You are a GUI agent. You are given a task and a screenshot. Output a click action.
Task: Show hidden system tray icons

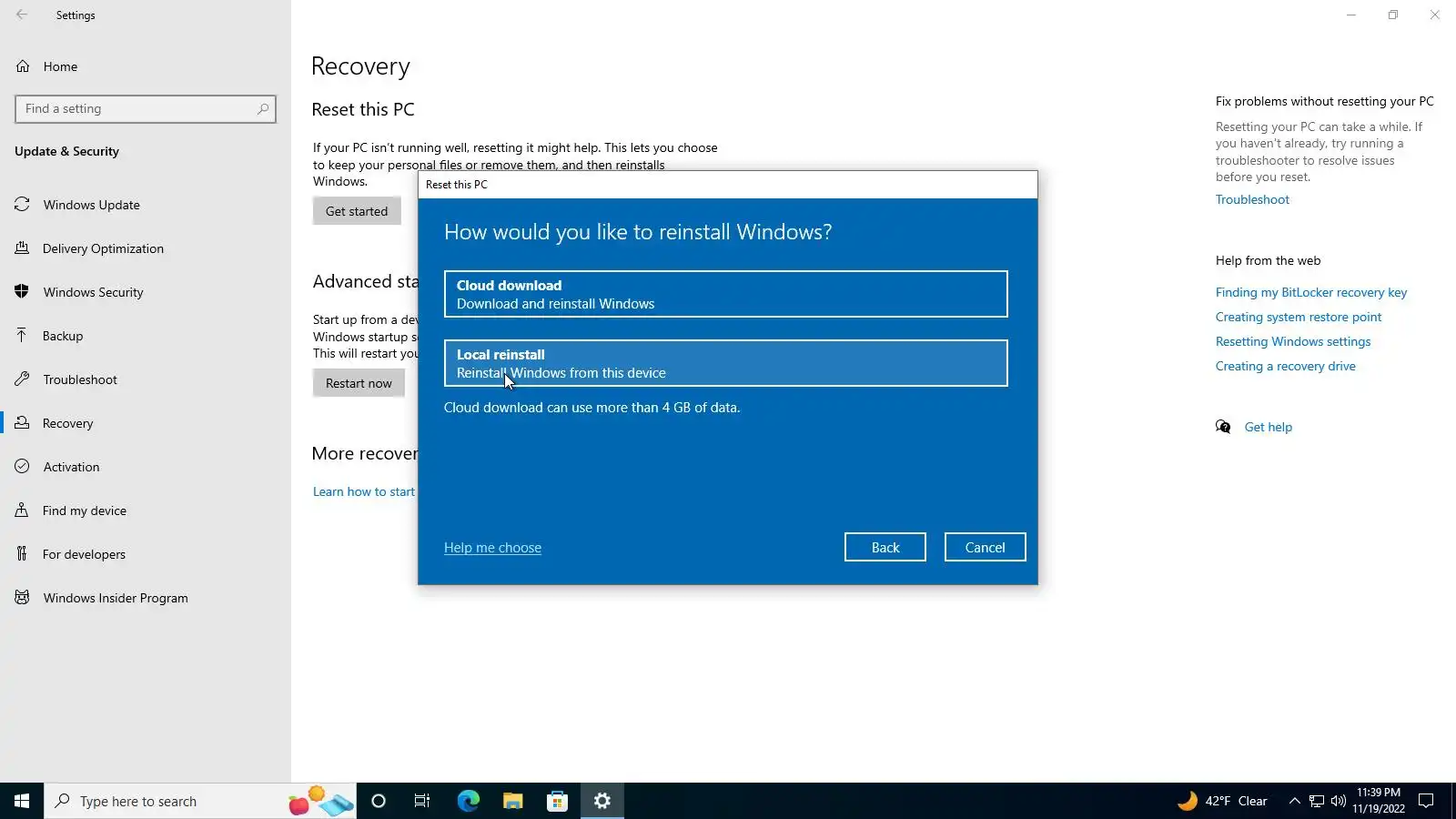1294,801
